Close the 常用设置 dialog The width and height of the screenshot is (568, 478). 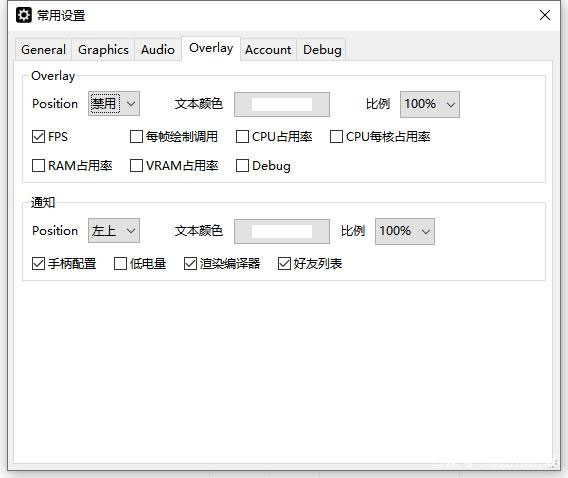(545, 15)
